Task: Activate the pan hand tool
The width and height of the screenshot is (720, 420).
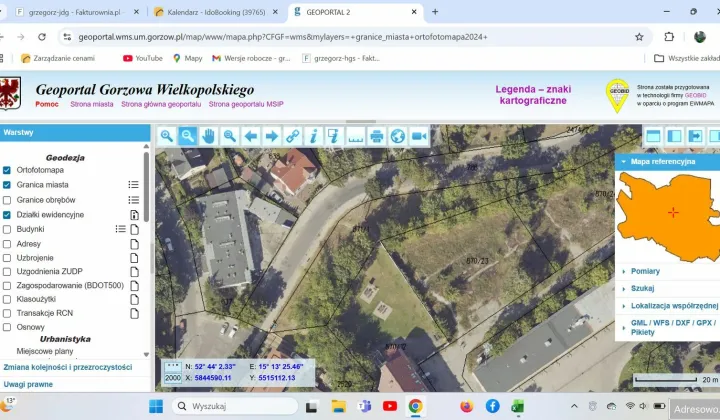Action: click(x=208, y=136)
